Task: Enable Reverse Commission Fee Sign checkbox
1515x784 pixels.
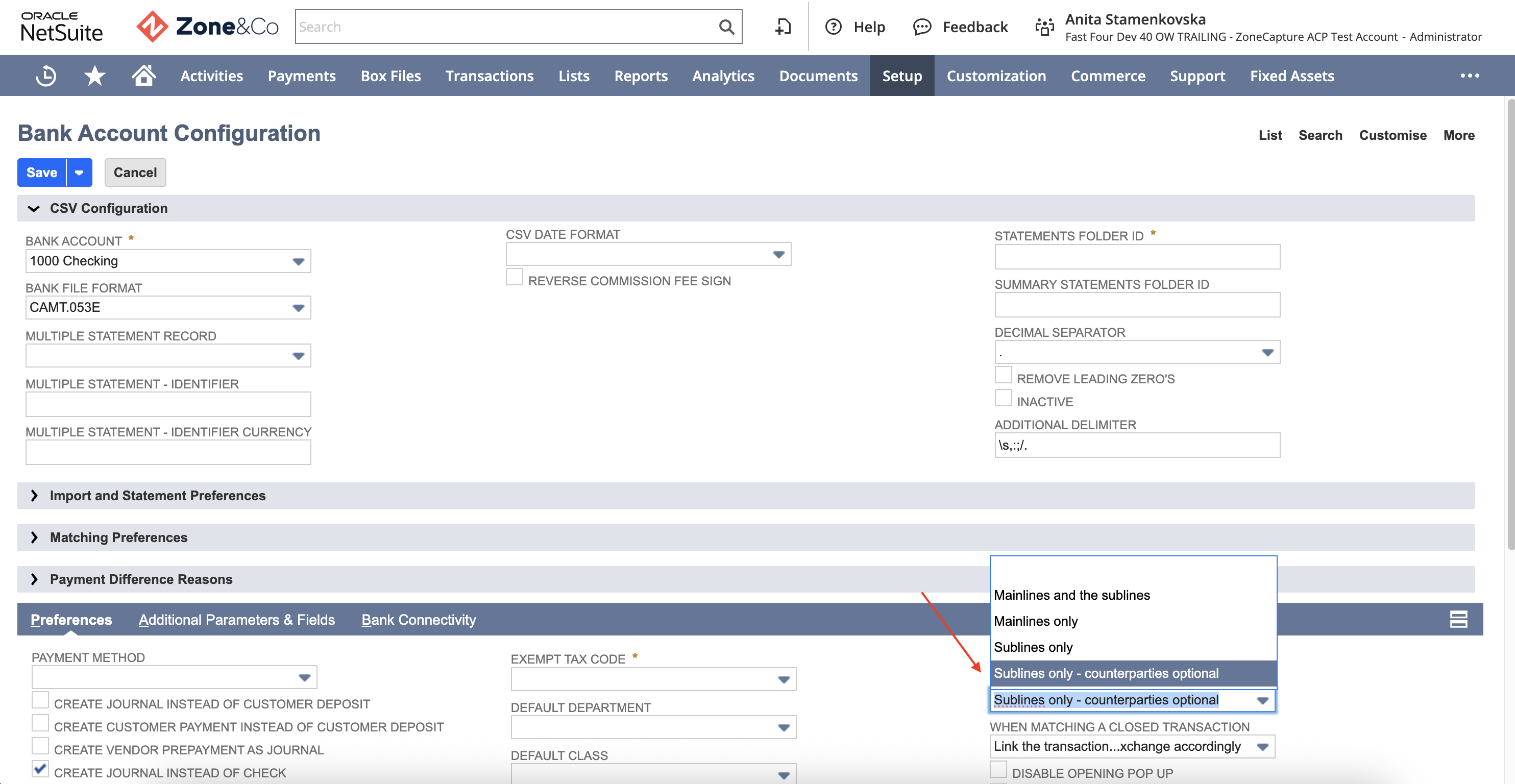Action: click(x=514, y=277)
